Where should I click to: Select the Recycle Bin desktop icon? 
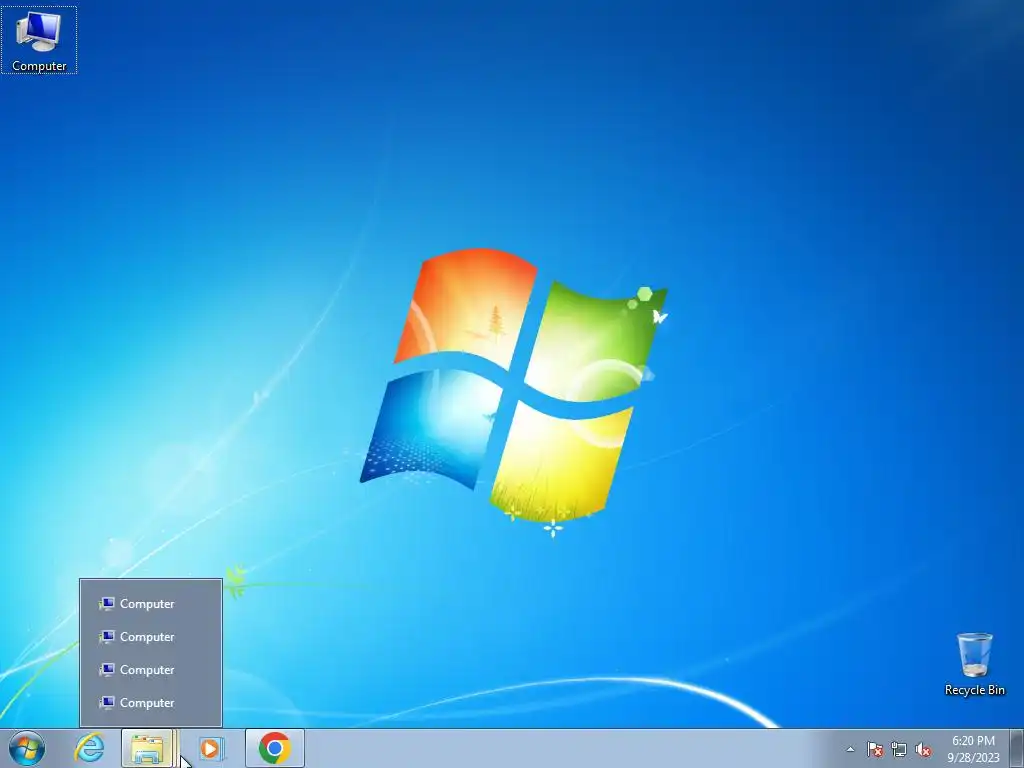pyautogui.click(x=974, y=664)
